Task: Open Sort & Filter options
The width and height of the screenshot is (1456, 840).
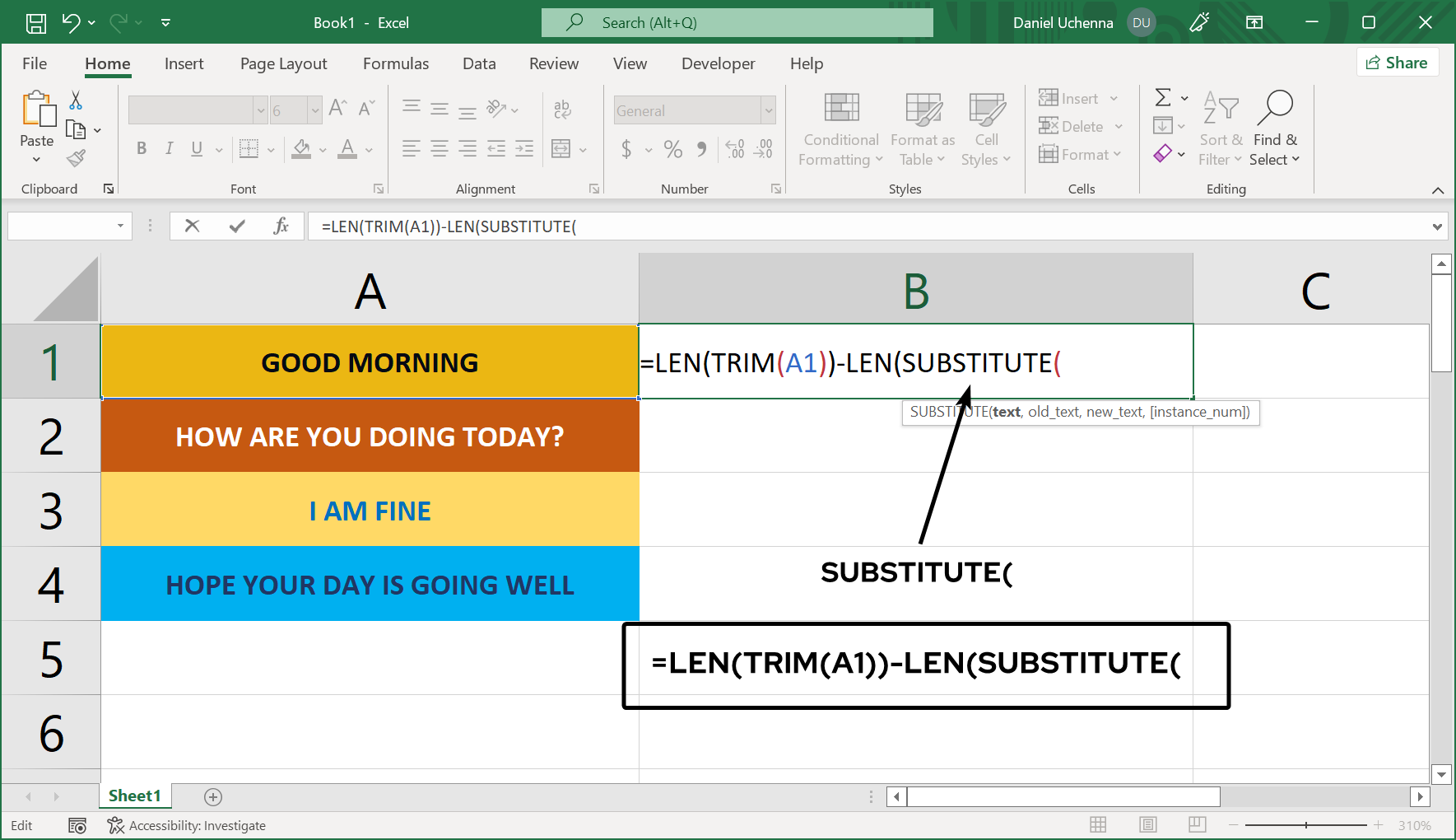Action: pyautogui.click(x=1220, y=129)
